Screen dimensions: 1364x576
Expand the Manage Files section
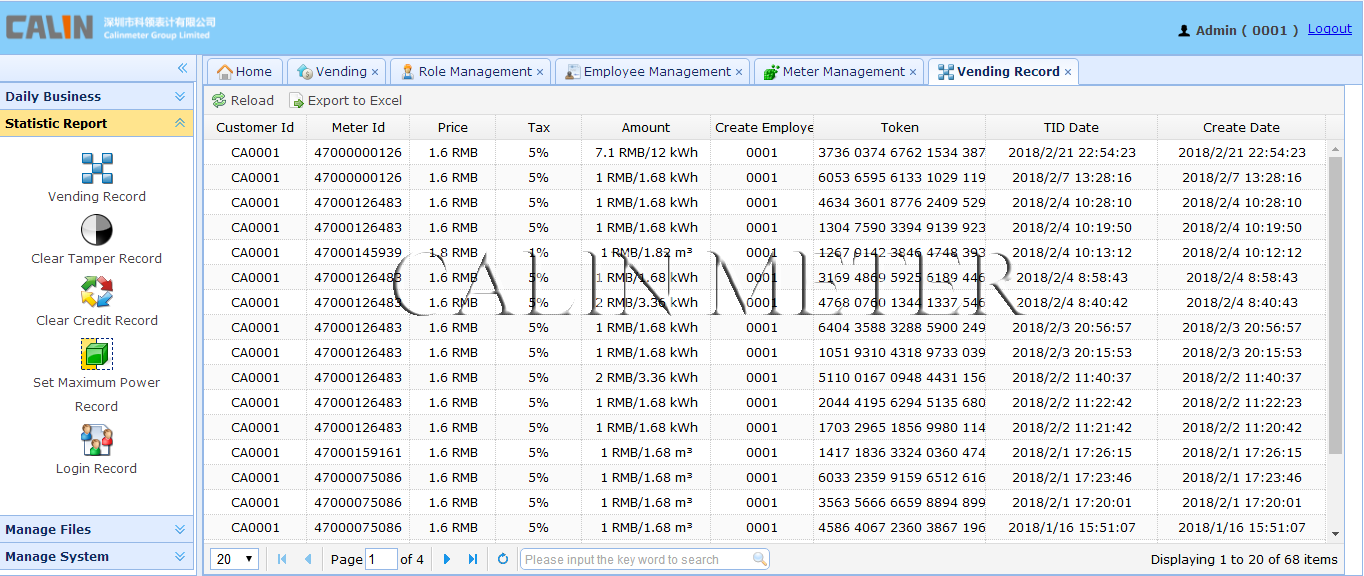click(180, 530)
